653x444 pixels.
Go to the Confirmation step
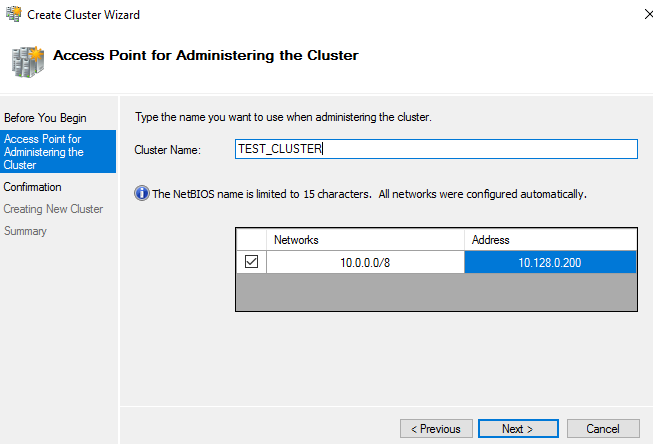(x=32, y=187)
